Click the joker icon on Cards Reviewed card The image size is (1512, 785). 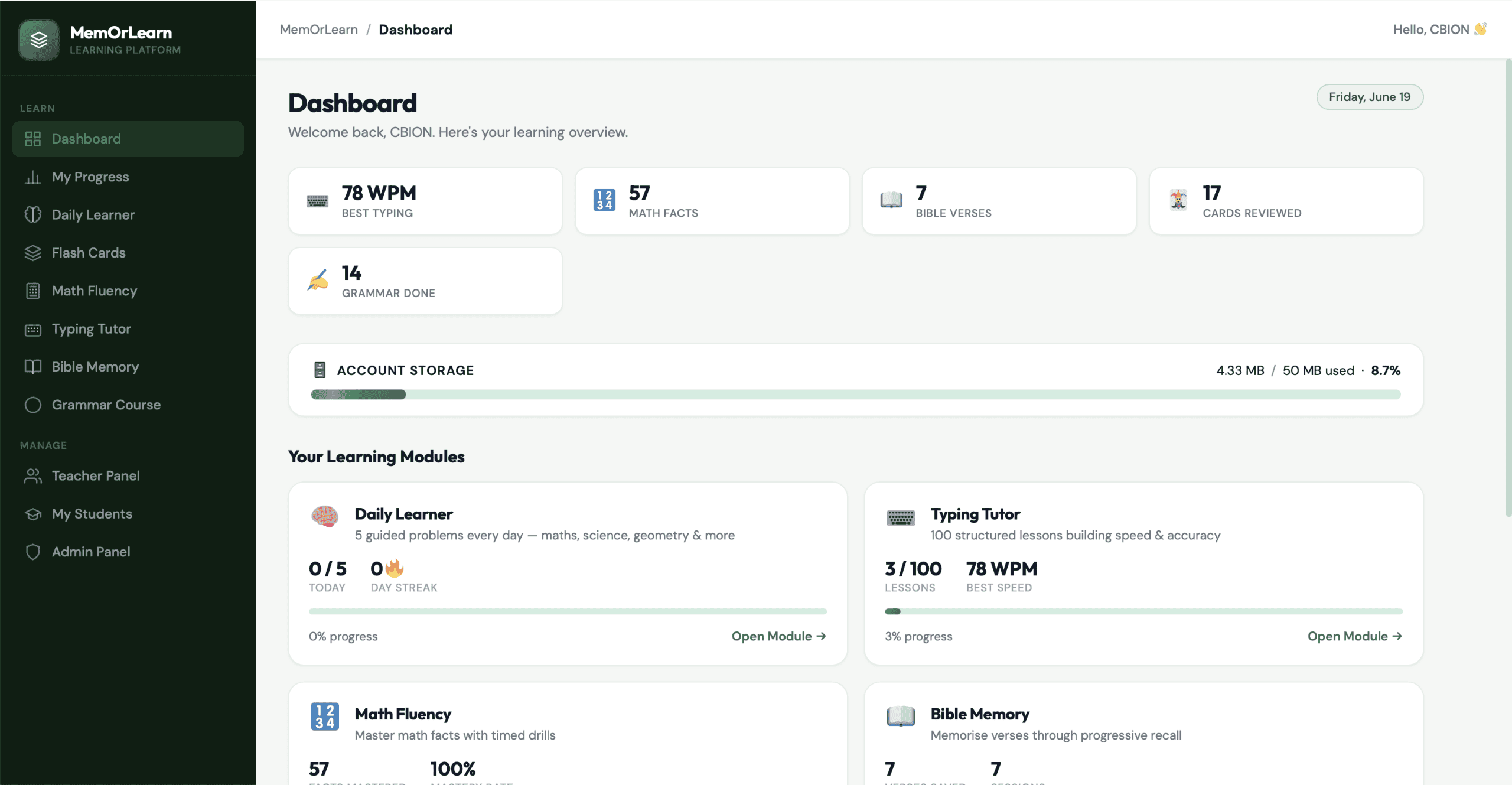(1178, 200)
